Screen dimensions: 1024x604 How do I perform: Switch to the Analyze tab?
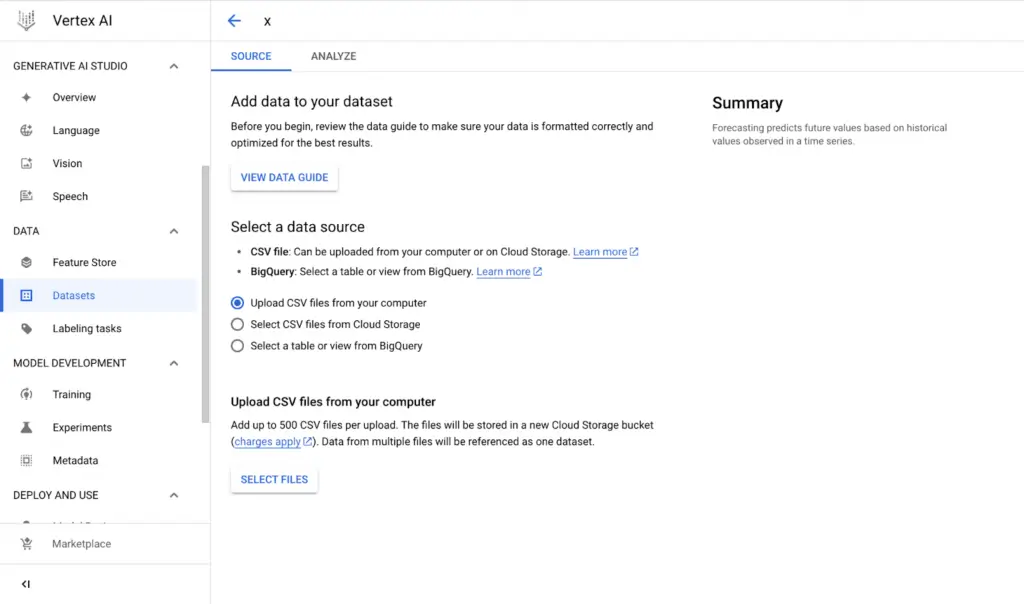pyautogui.click(x=333, y=56)
